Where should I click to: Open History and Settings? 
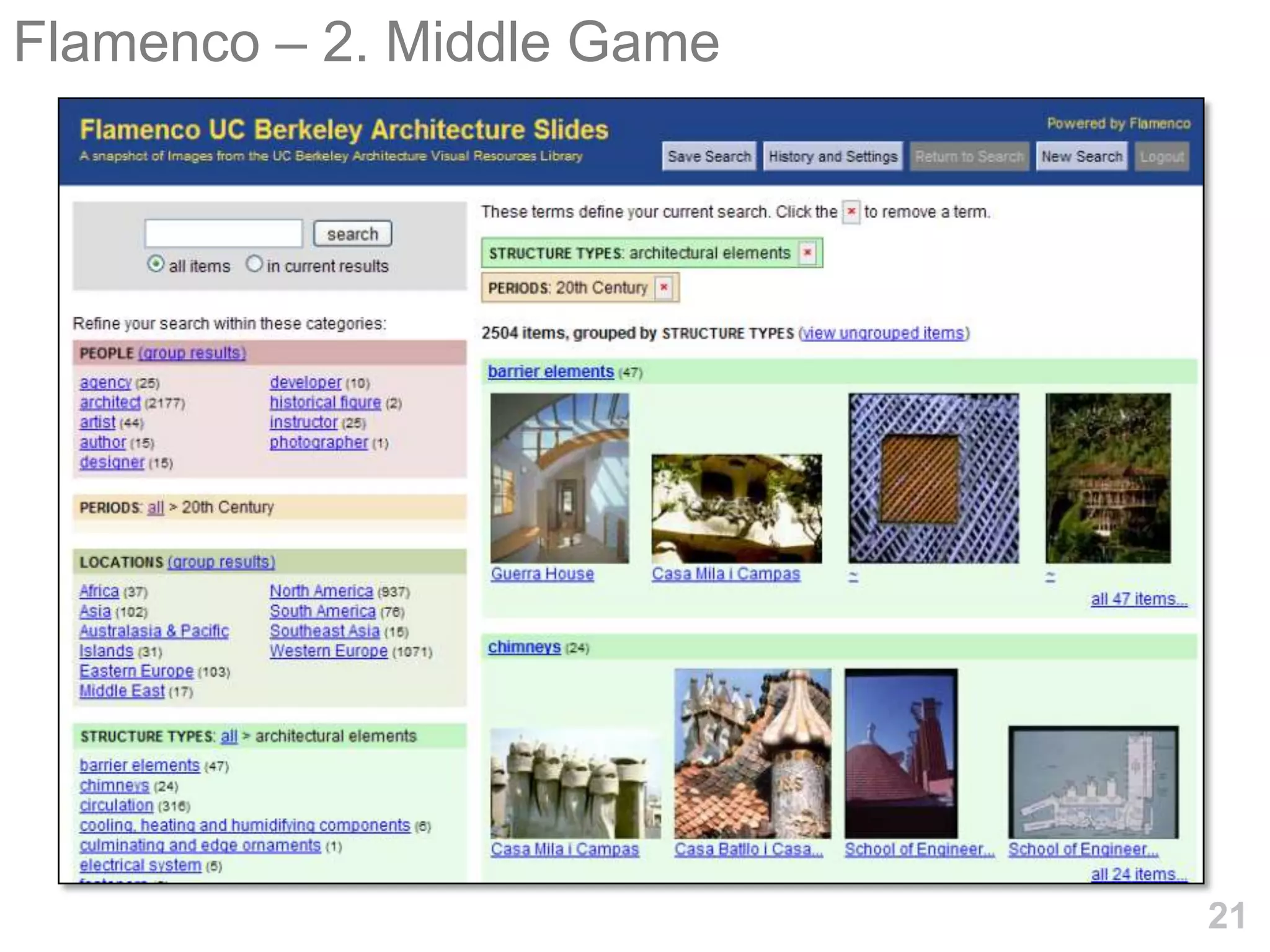pyautogui.click(x=833, y=156)
